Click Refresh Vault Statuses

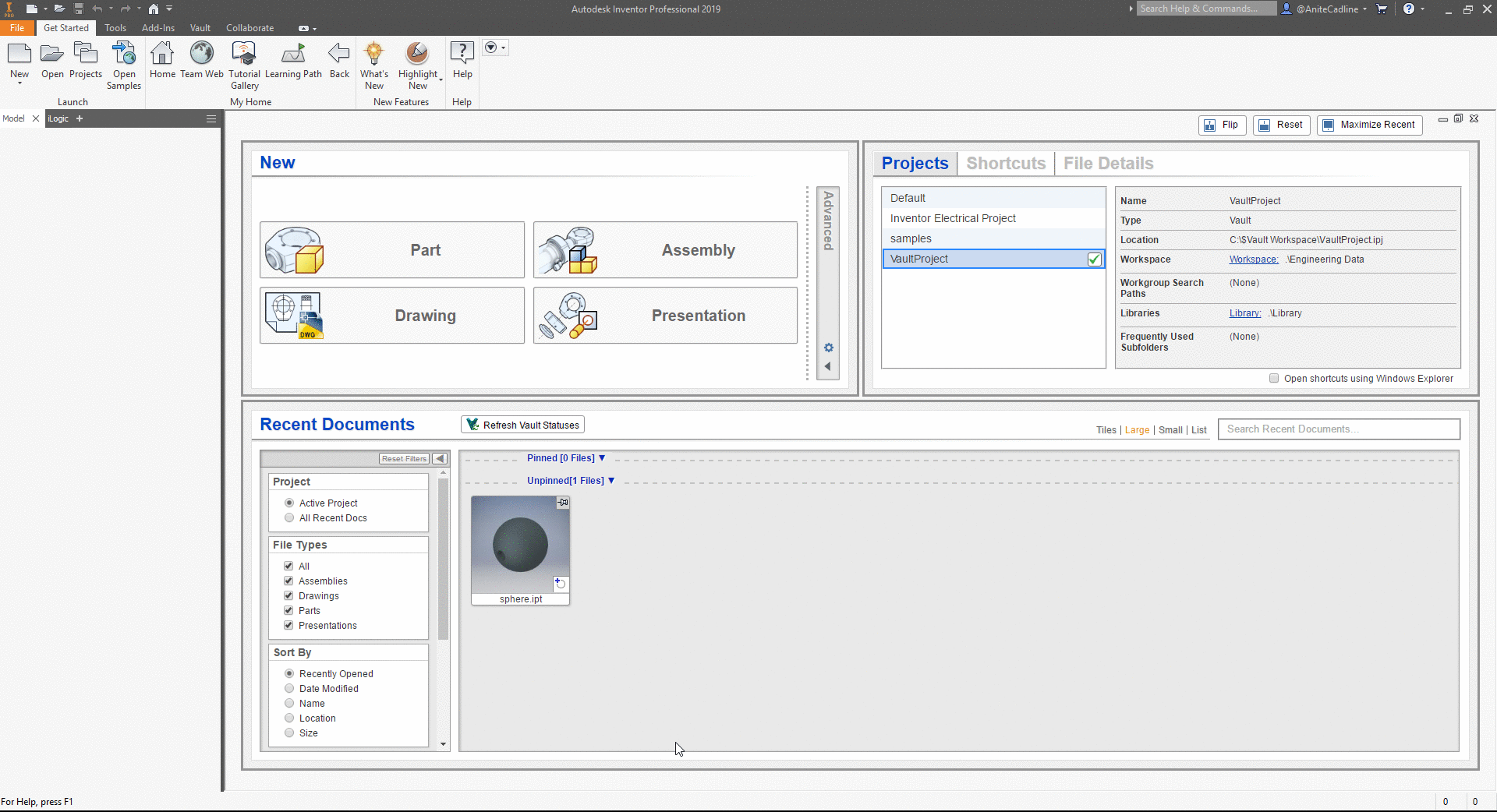pos(522,424)
